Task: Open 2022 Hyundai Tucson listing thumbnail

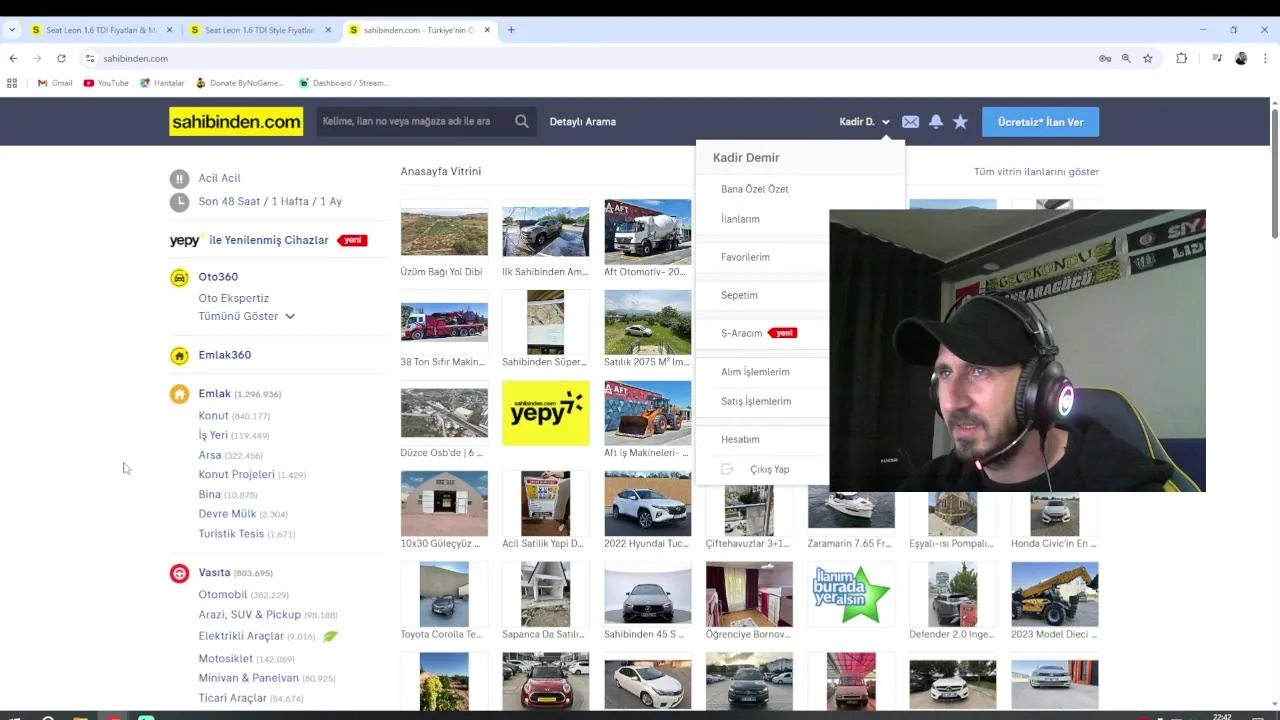Action: tap(647, 504)
